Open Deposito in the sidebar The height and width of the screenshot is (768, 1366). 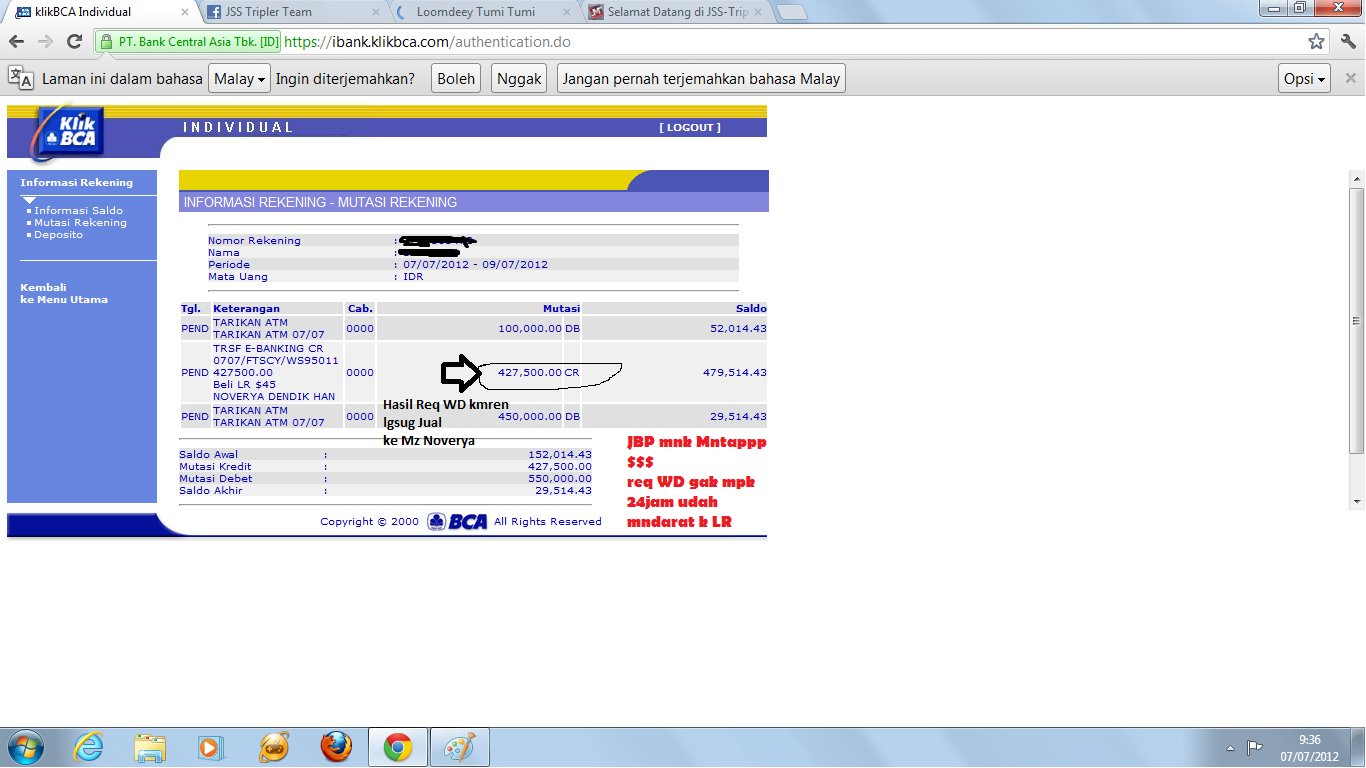[x=58, y=235]
